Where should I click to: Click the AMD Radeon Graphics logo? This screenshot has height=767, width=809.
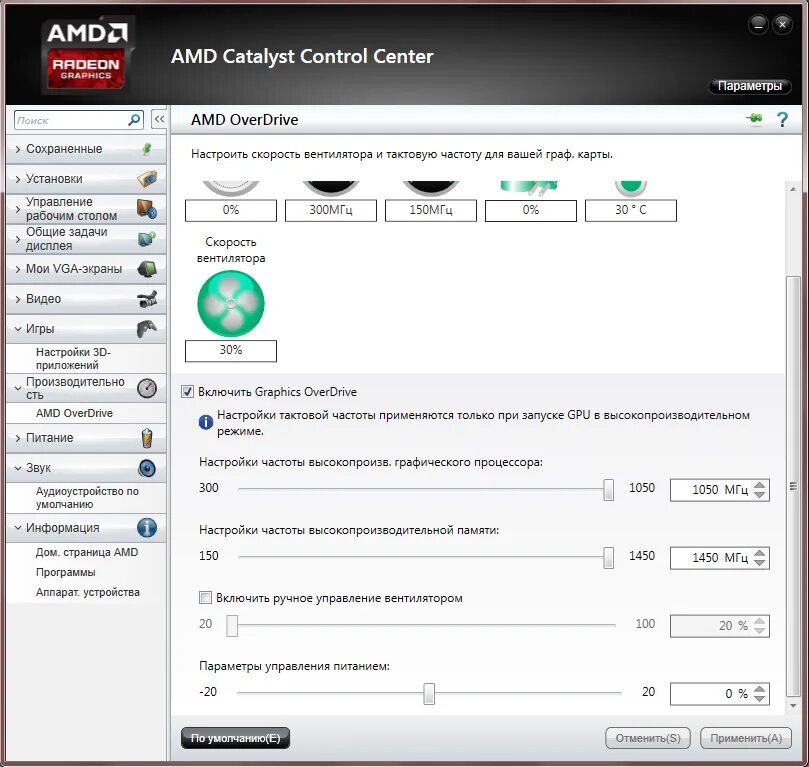(86, 55)
